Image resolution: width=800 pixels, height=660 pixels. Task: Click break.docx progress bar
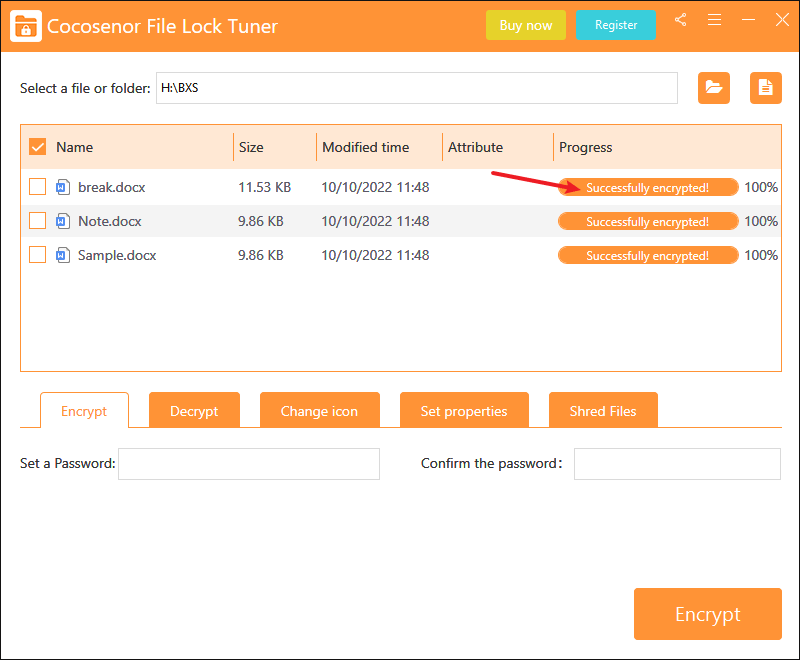pos(648,187)
